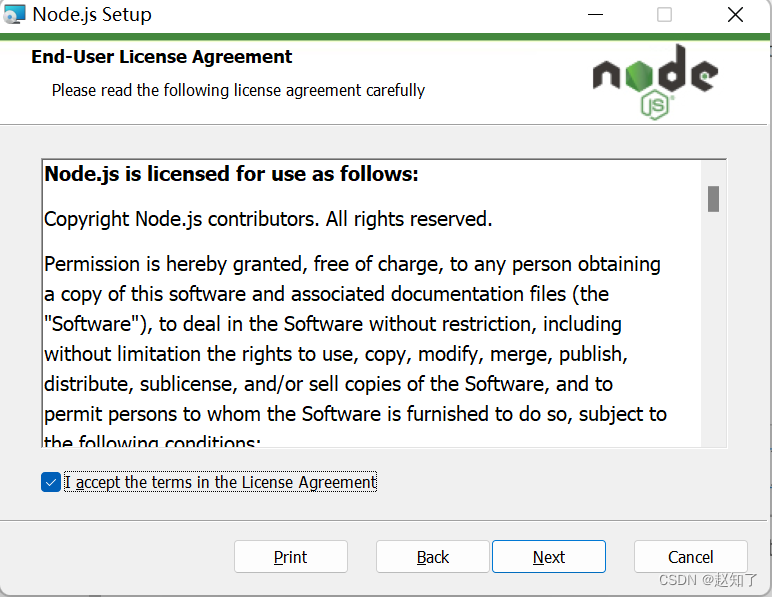
Task: Click the 'End-User License Agreement' header
Action: tap(162, 57)
